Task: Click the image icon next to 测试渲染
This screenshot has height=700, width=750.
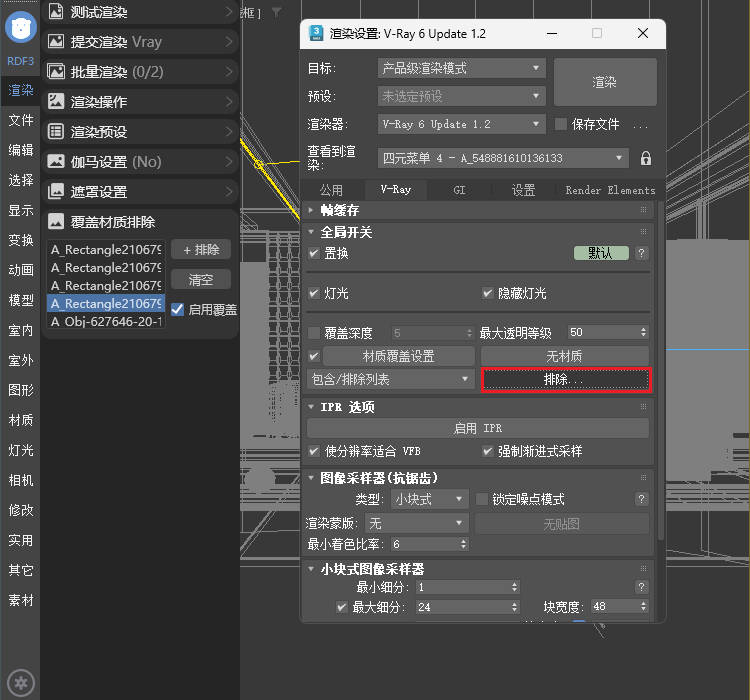Action: click(55, 13)
